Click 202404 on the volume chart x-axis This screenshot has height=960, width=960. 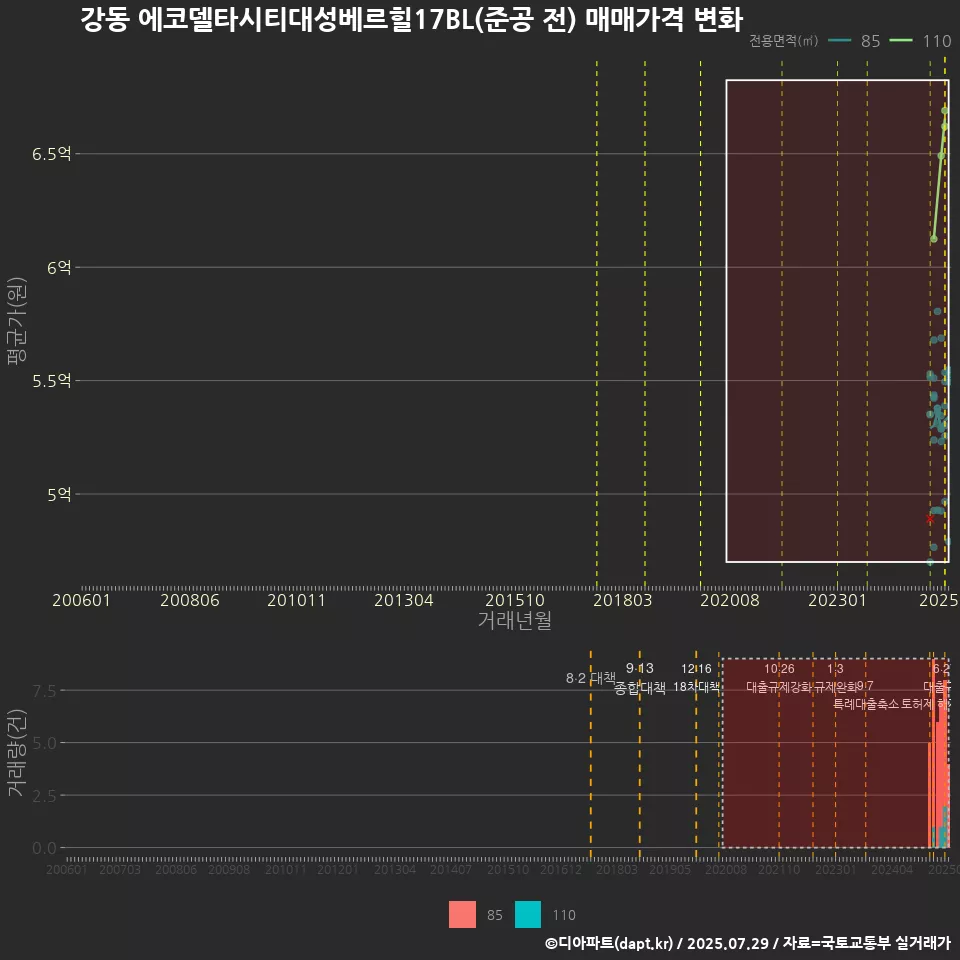(891, 869)
